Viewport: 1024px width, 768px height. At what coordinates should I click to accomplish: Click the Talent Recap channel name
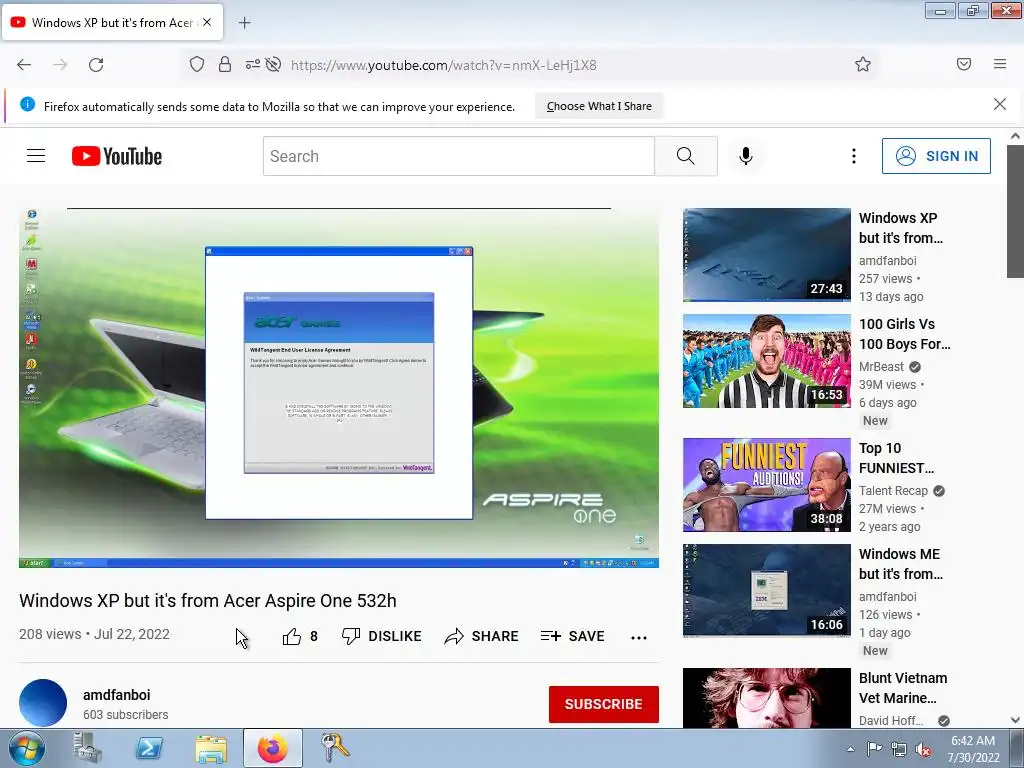[x=893, y=490]
